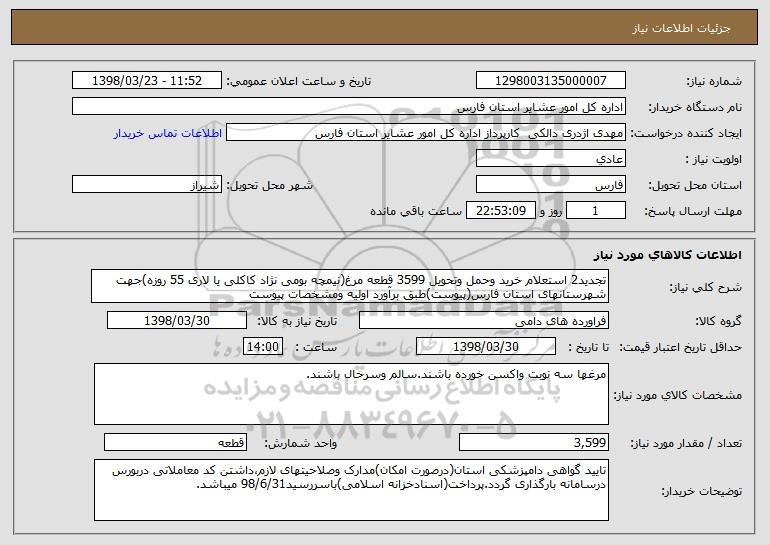Click buyer notes box (توضیحات خریدار)
Image resolution: width=770 pixels, height=545 pixels.
[351, 490]
